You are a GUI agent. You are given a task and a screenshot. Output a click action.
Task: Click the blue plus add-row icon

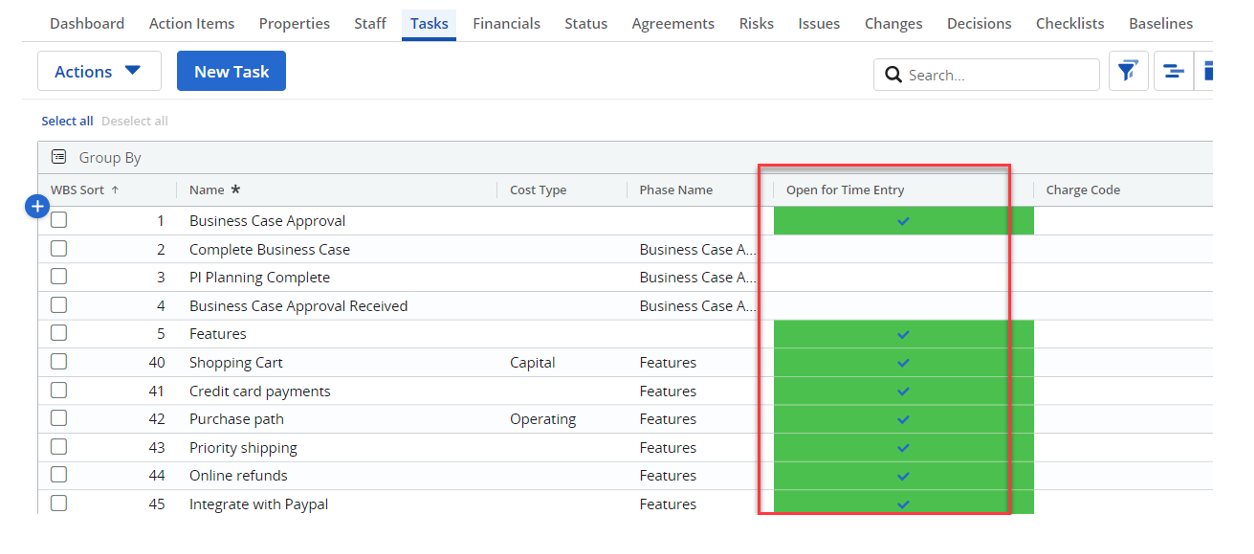tap(37, 207)
